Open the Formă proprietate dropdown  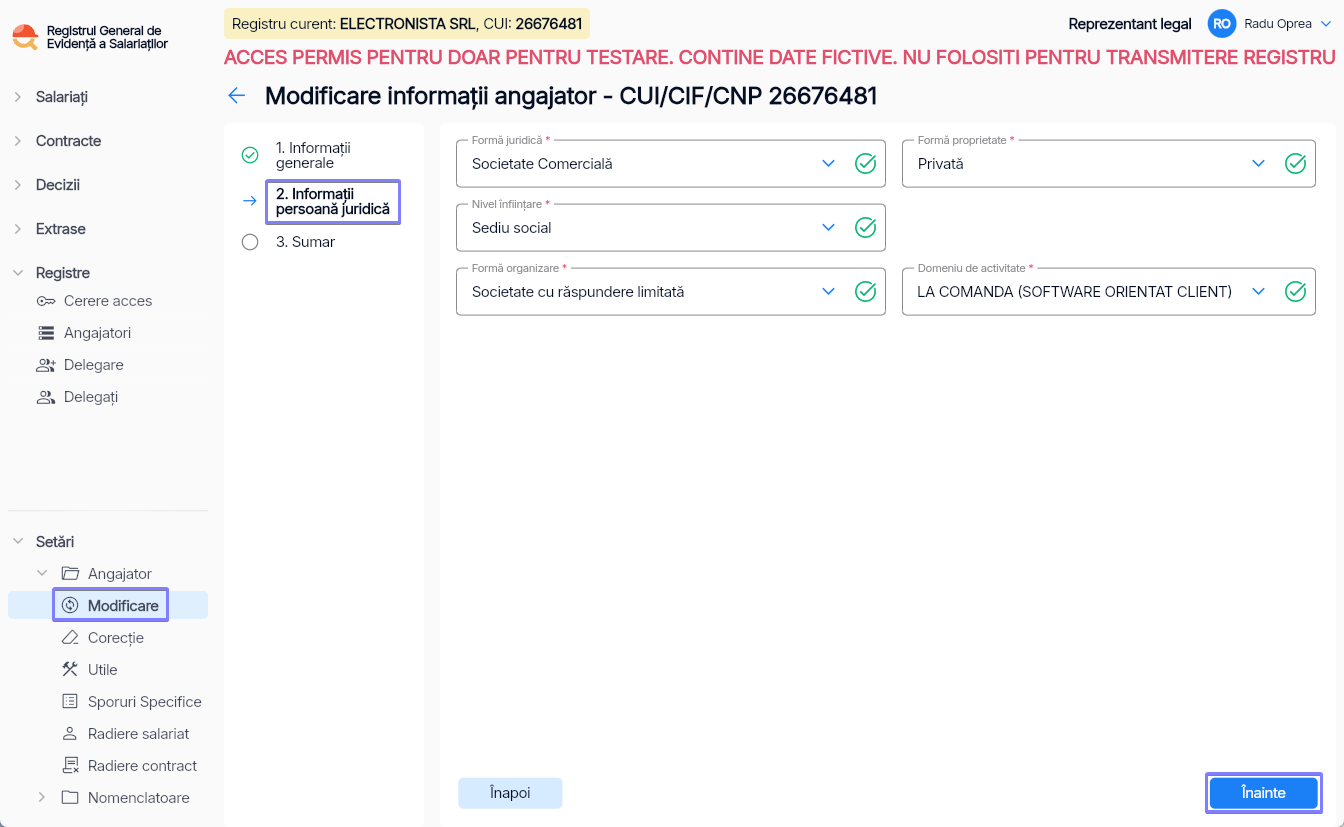point(1258,163)
